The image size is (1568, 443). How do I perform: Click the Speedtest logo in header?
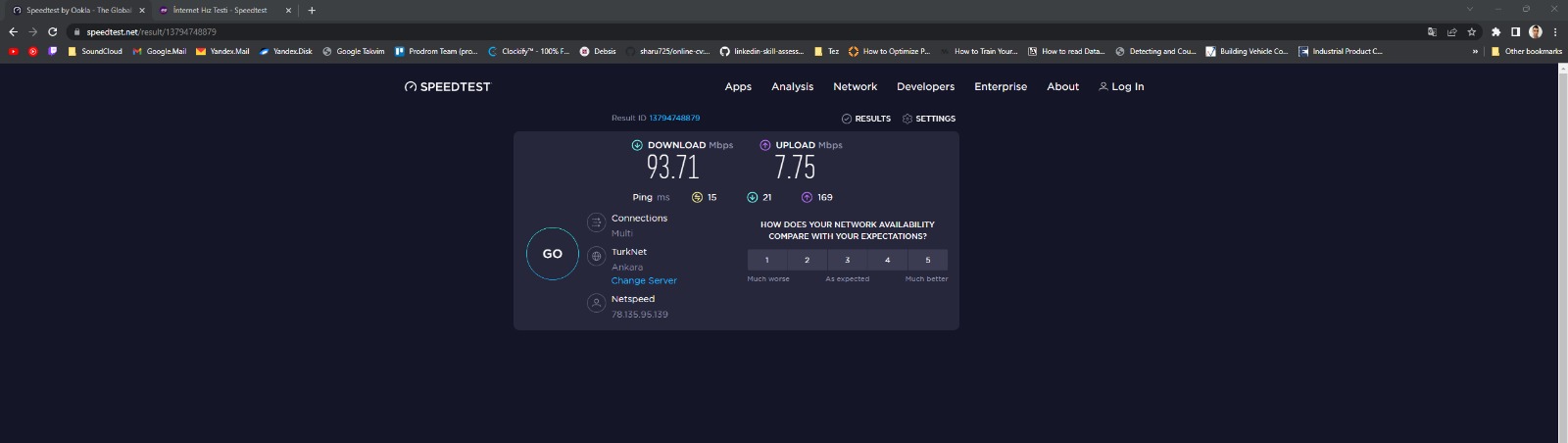pyautogui.click(x=447, y=87)
